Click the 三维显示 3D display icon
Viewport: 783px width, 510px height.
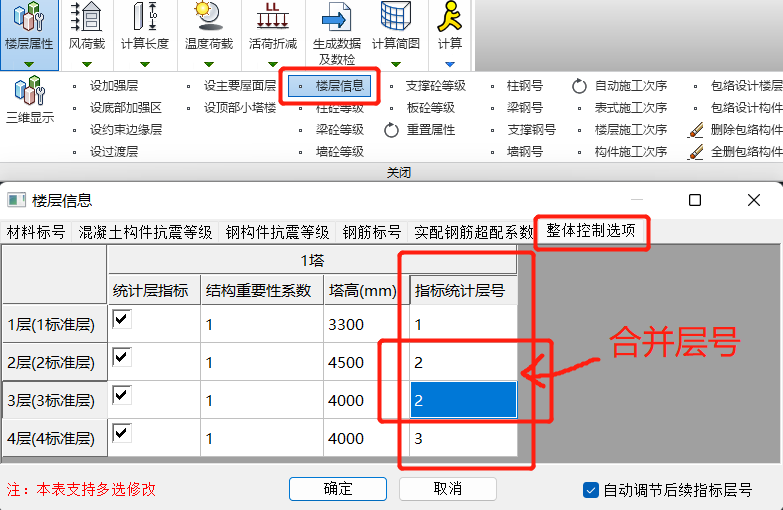[30, 90]
